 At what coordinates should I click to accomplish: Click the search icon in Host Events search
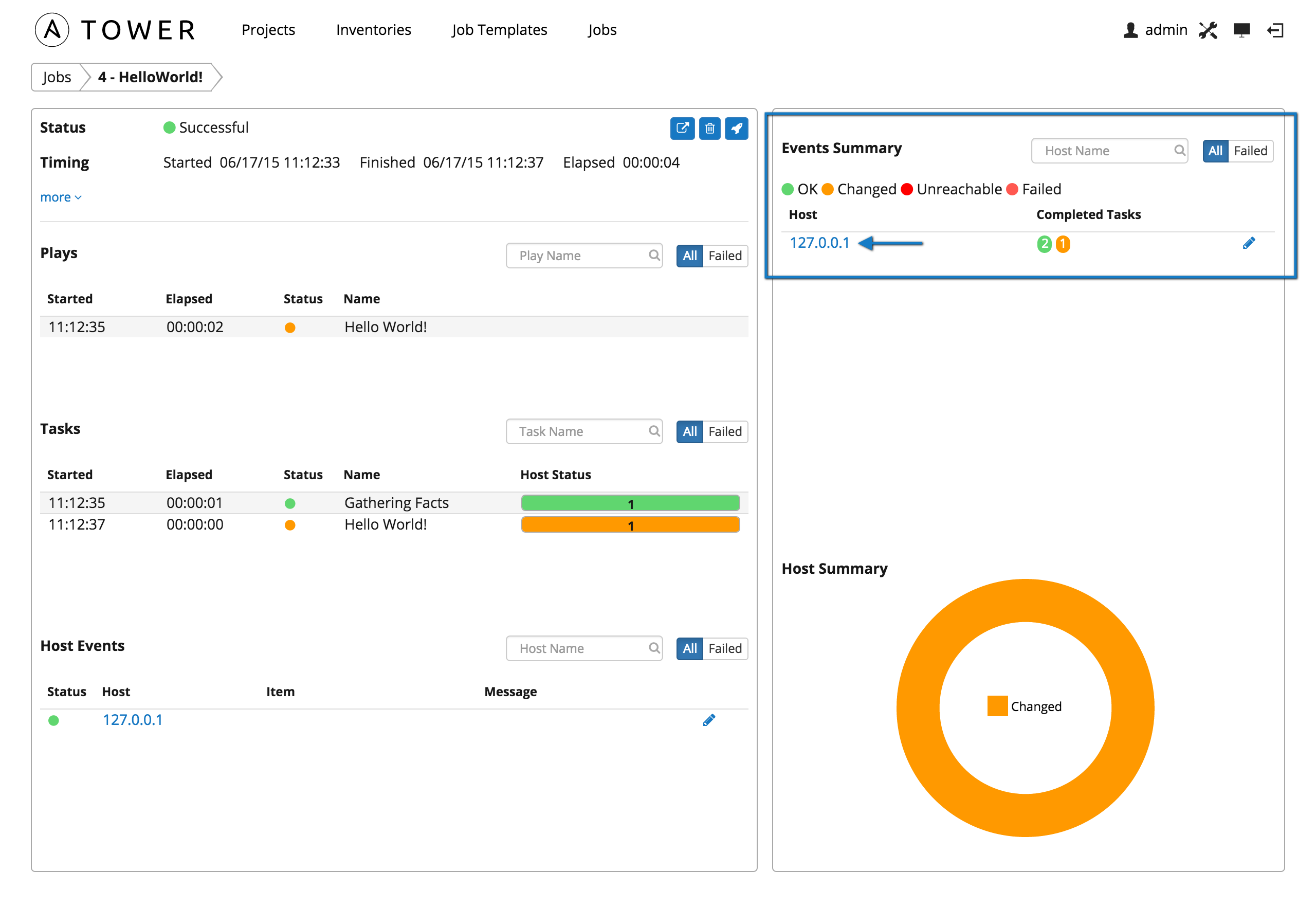[x=654, y=647]
